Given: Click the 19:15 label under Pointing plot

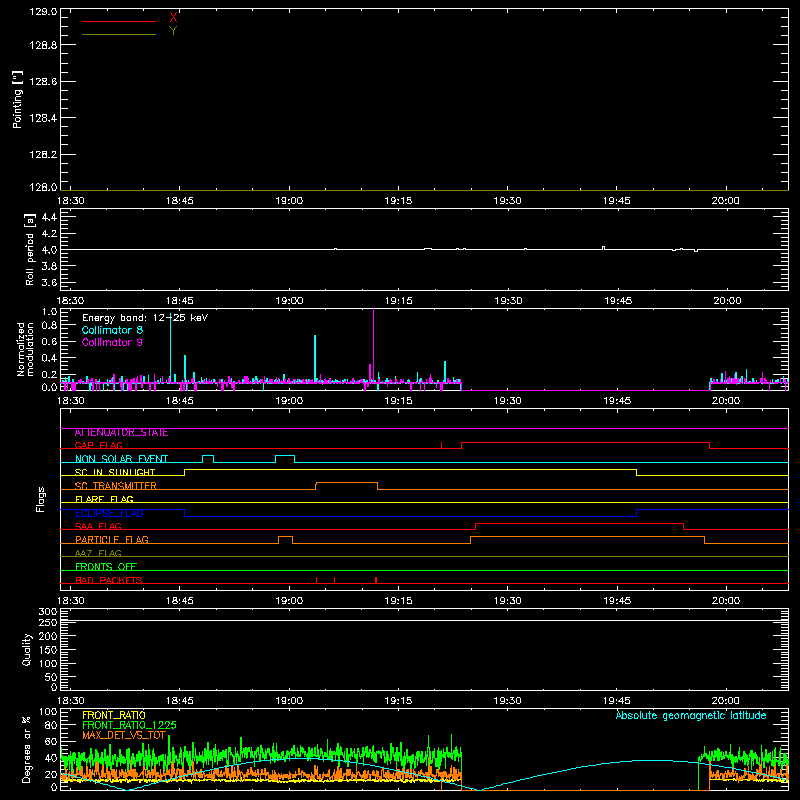Looking at the screenshot, I should click(x=398, y=201).
